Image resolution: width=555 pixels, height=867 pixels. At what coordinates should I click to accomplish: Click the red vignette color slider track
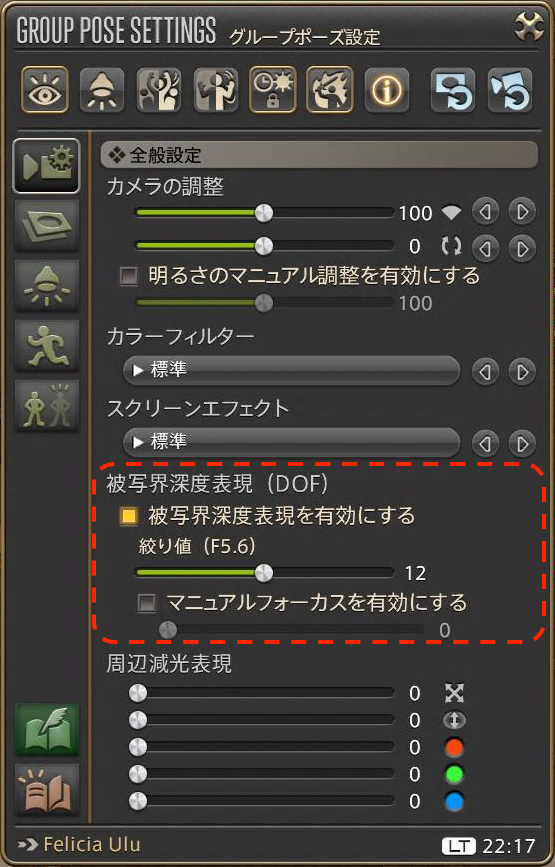(265, 748)
